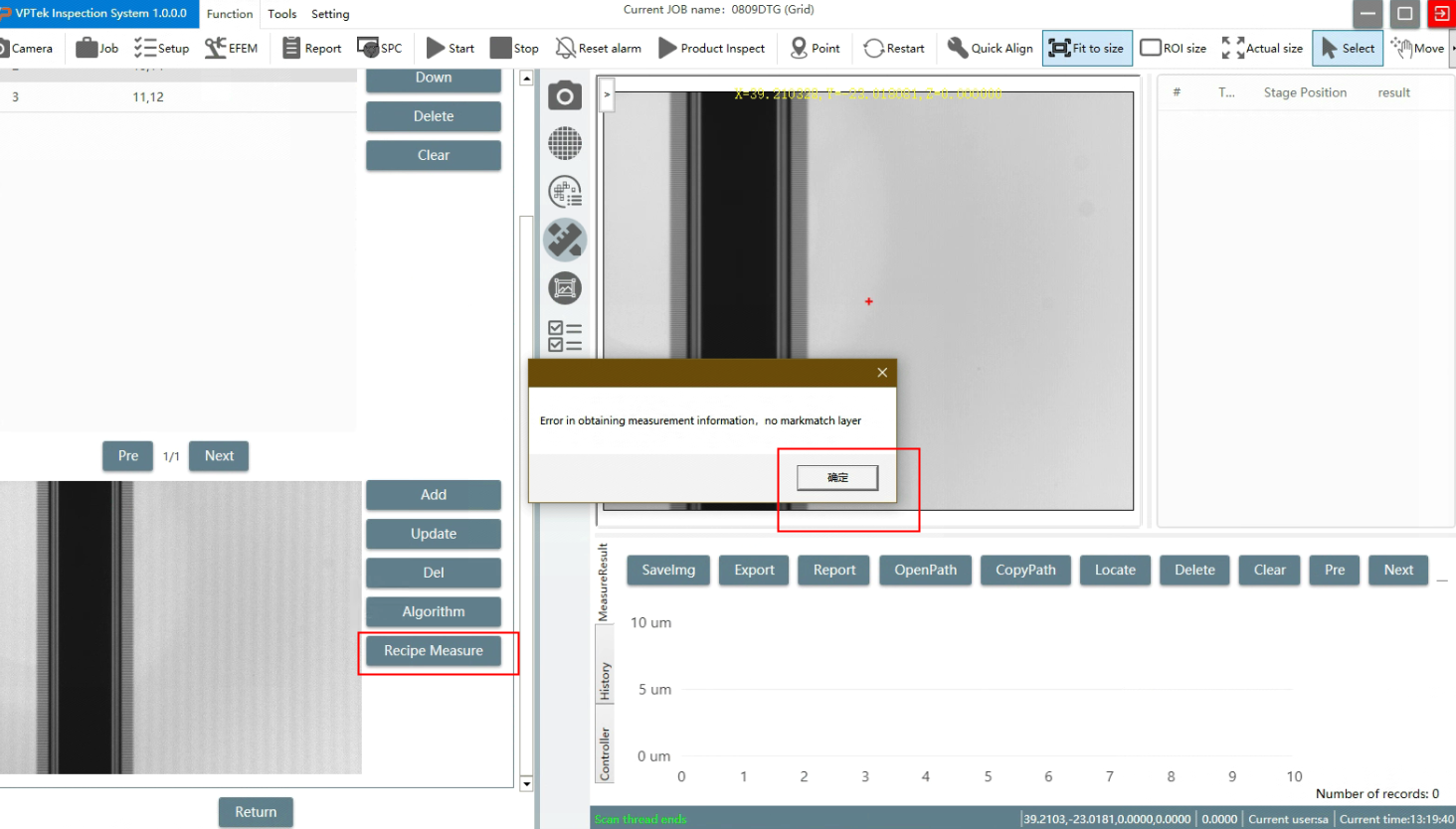The height and width of the screenshot is (829, 1456).
Task: Enable Fit to size view mode
Action: tap(1087, 48)
